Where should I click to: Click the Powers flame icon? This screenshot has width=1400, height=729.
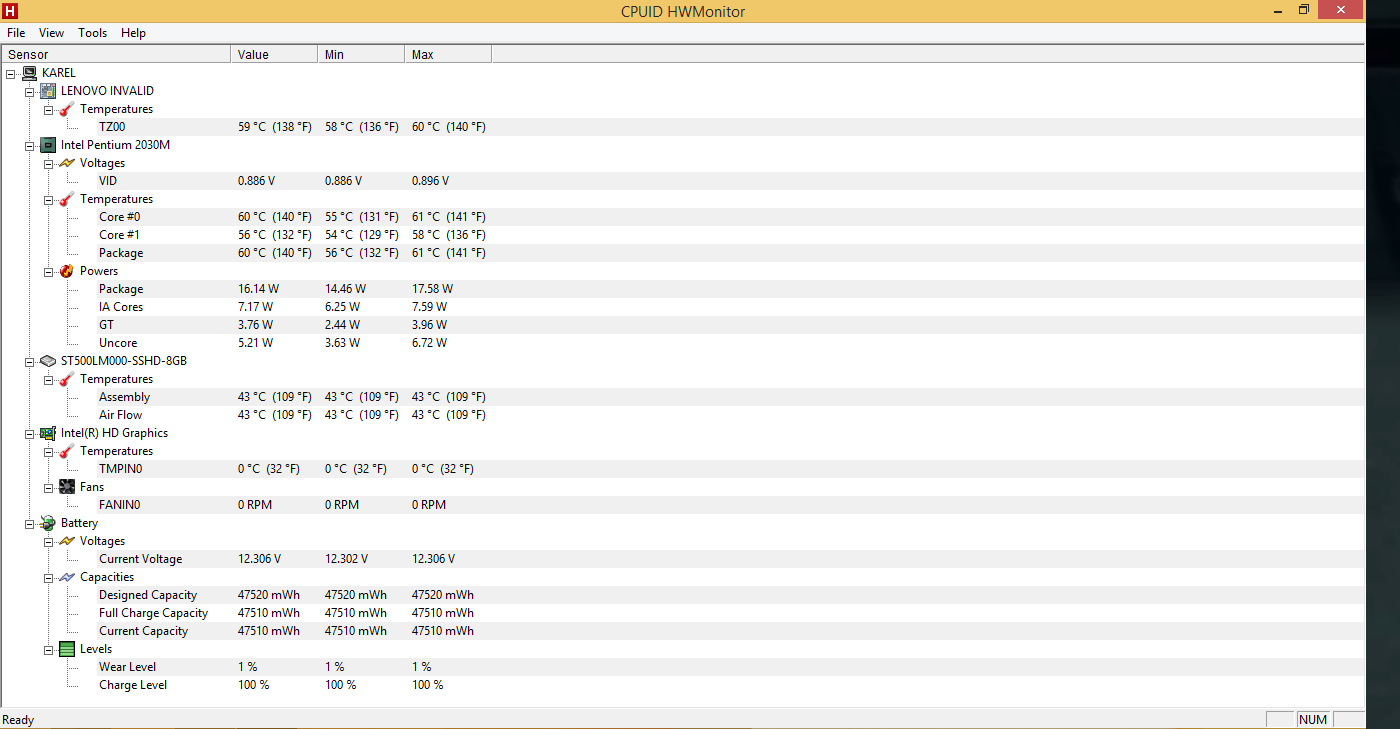(67, 271)
